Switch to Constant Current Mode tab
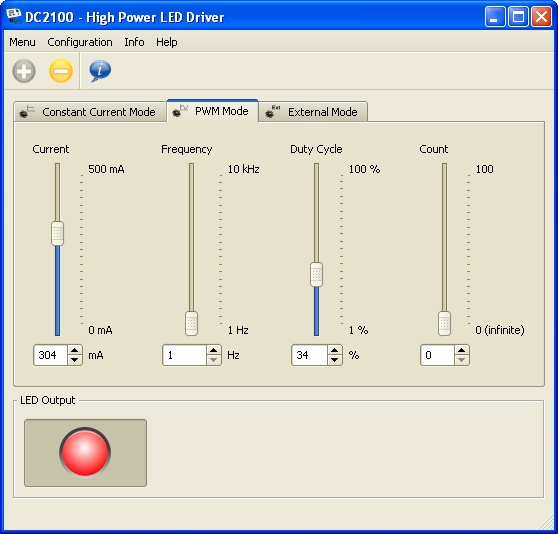The width and height of the screenshot is (558, 534). 90,112
